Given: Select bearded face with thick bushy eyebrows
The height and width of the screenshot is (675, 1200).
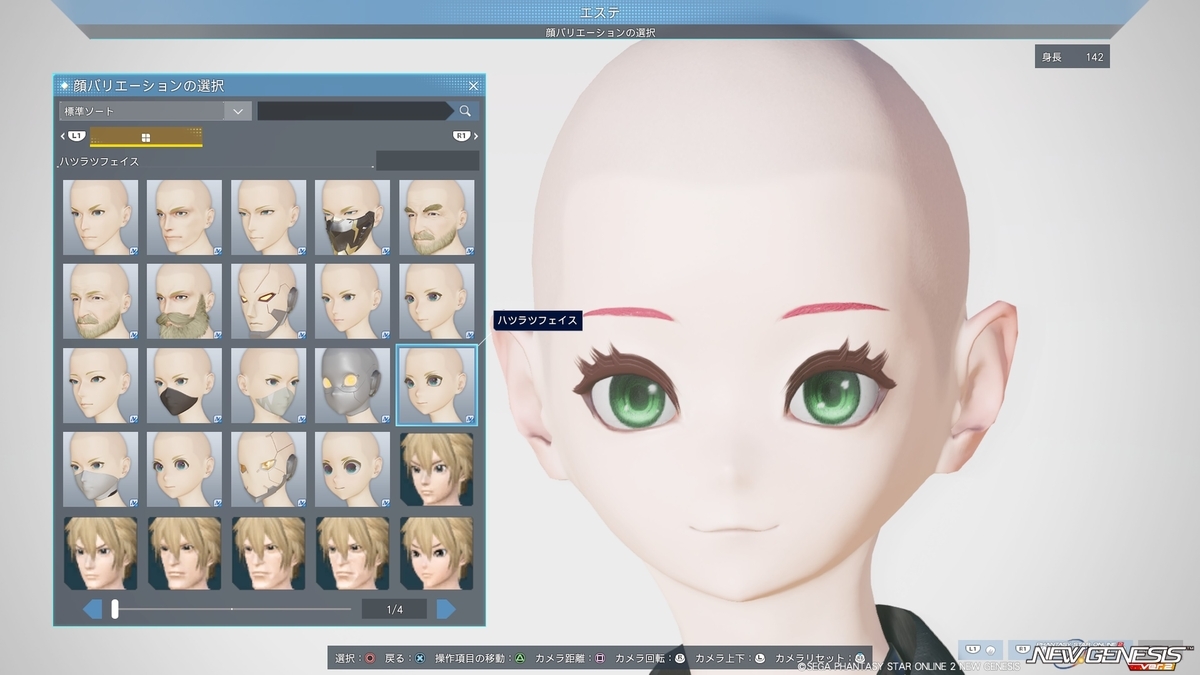Looking at the screenshot, I should tap(437, 217).
